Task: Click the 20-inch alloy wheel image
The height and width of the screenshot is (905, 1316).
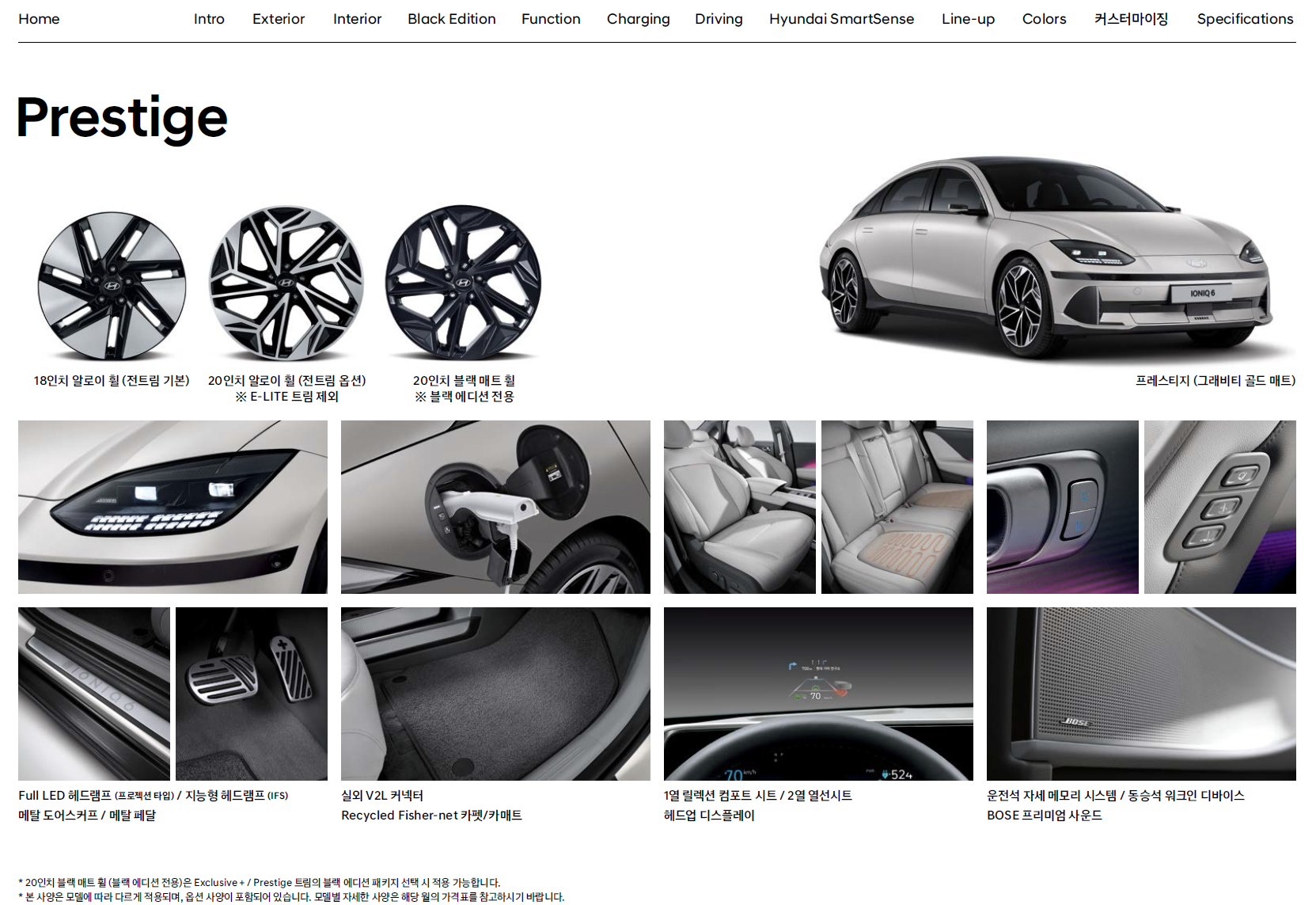Action: pyautogui.click(x=286, y=283)
